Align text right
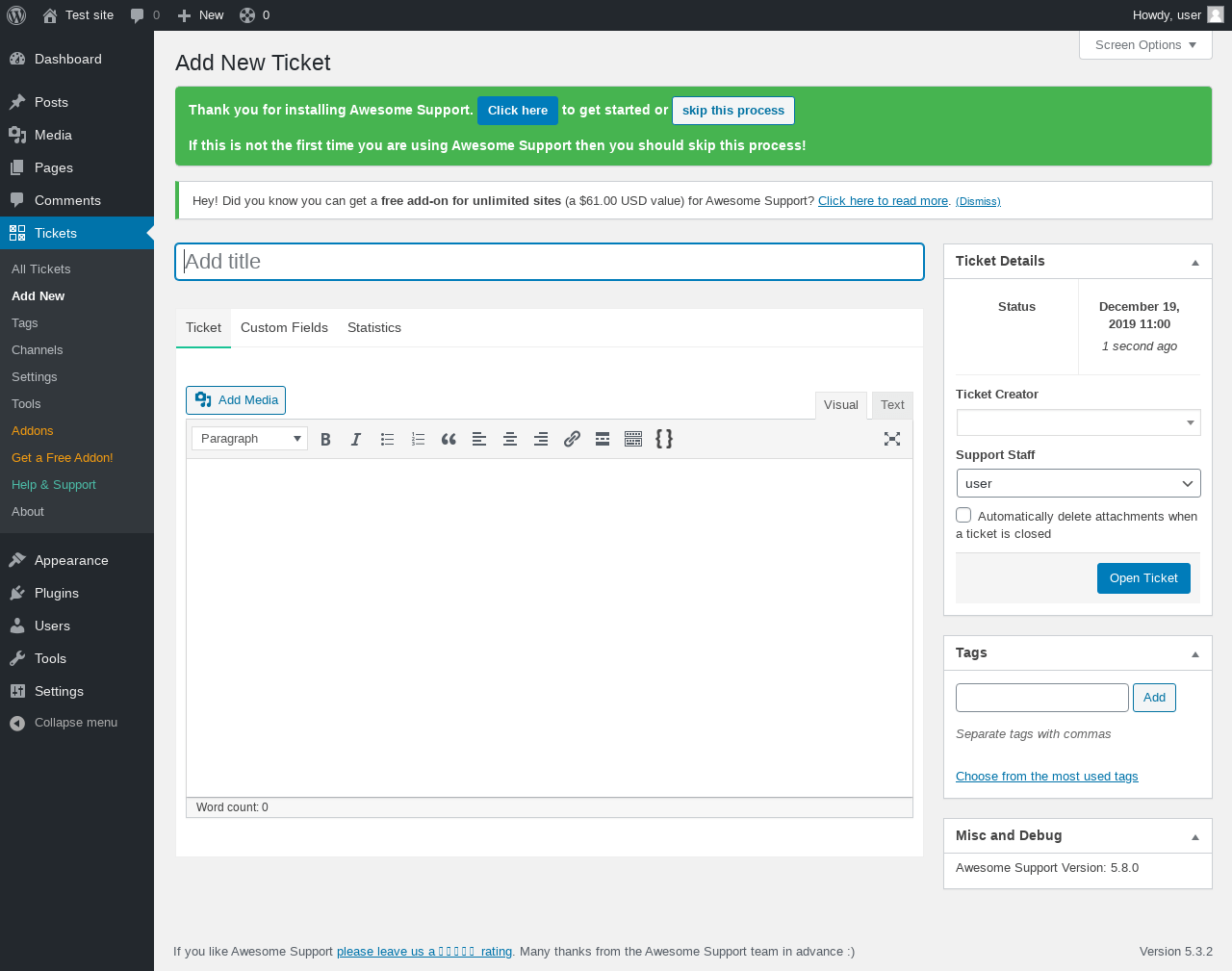 point(541,439)
